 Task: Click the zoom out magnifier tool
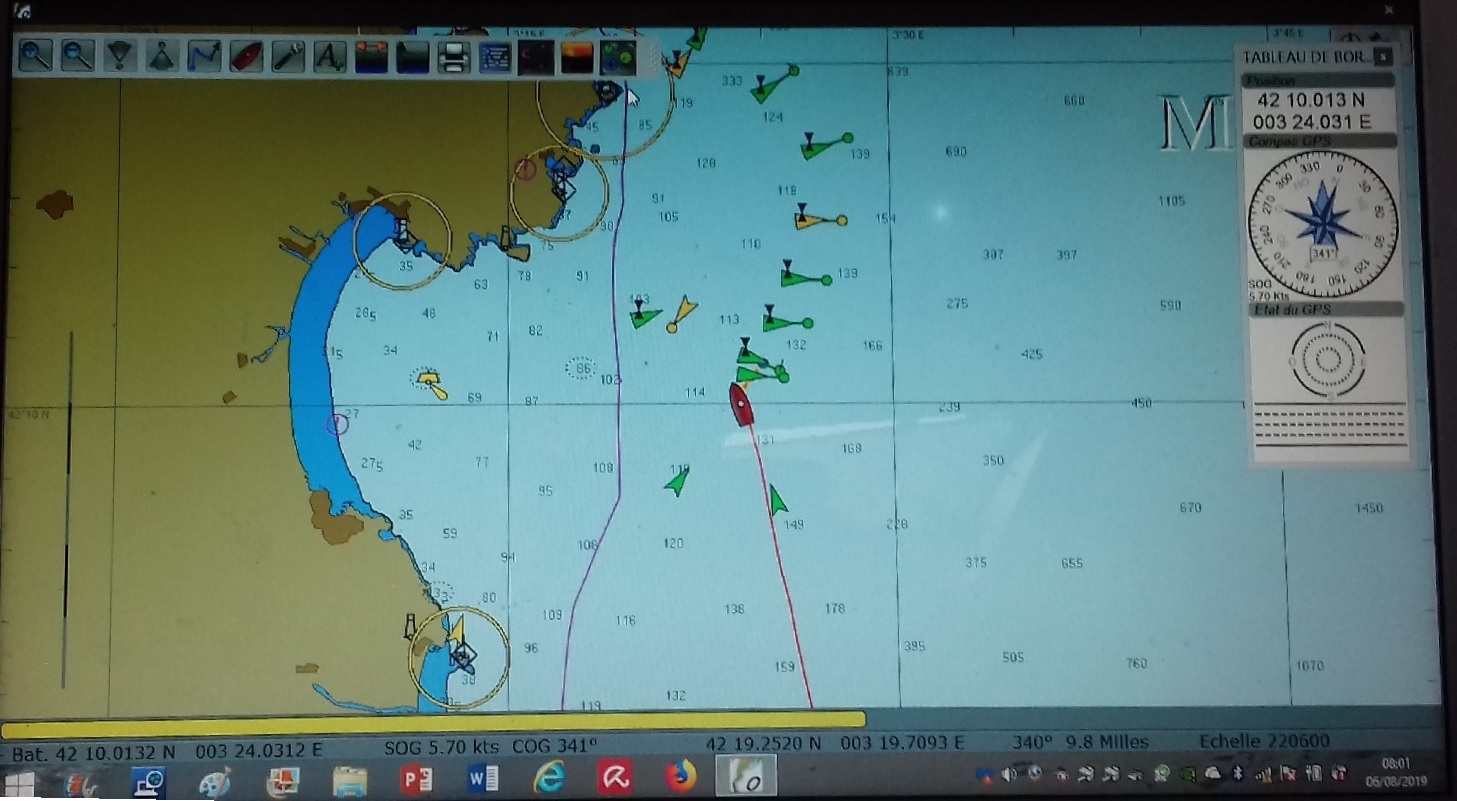tap(77, 56)
